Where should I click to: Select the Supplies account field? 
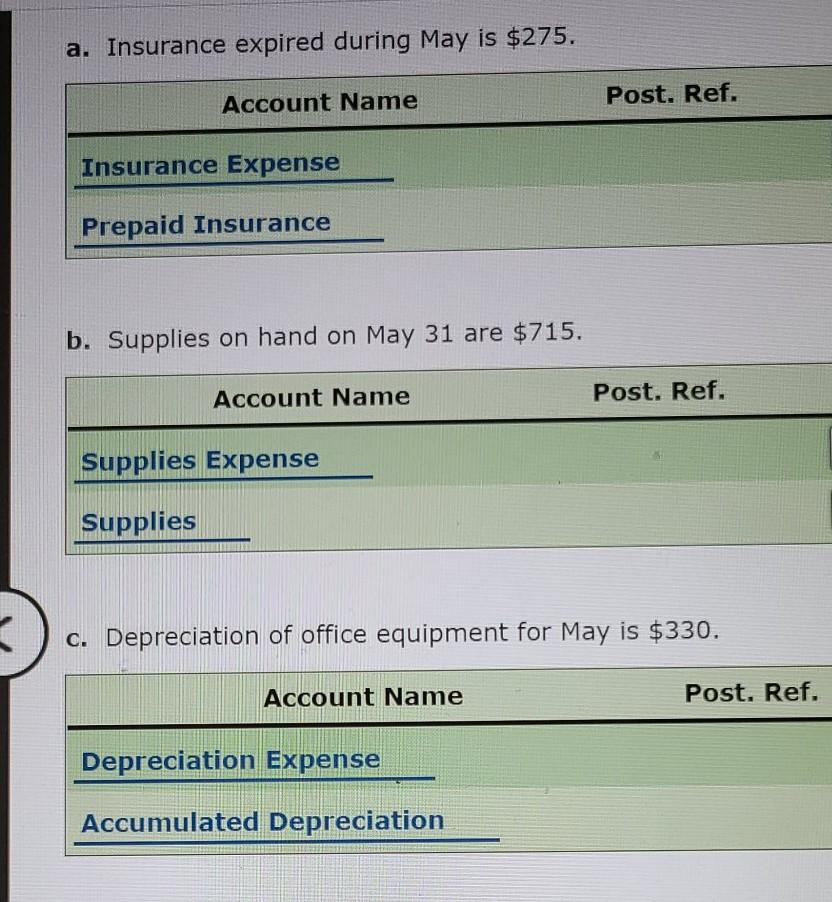[x=162, y=524]
